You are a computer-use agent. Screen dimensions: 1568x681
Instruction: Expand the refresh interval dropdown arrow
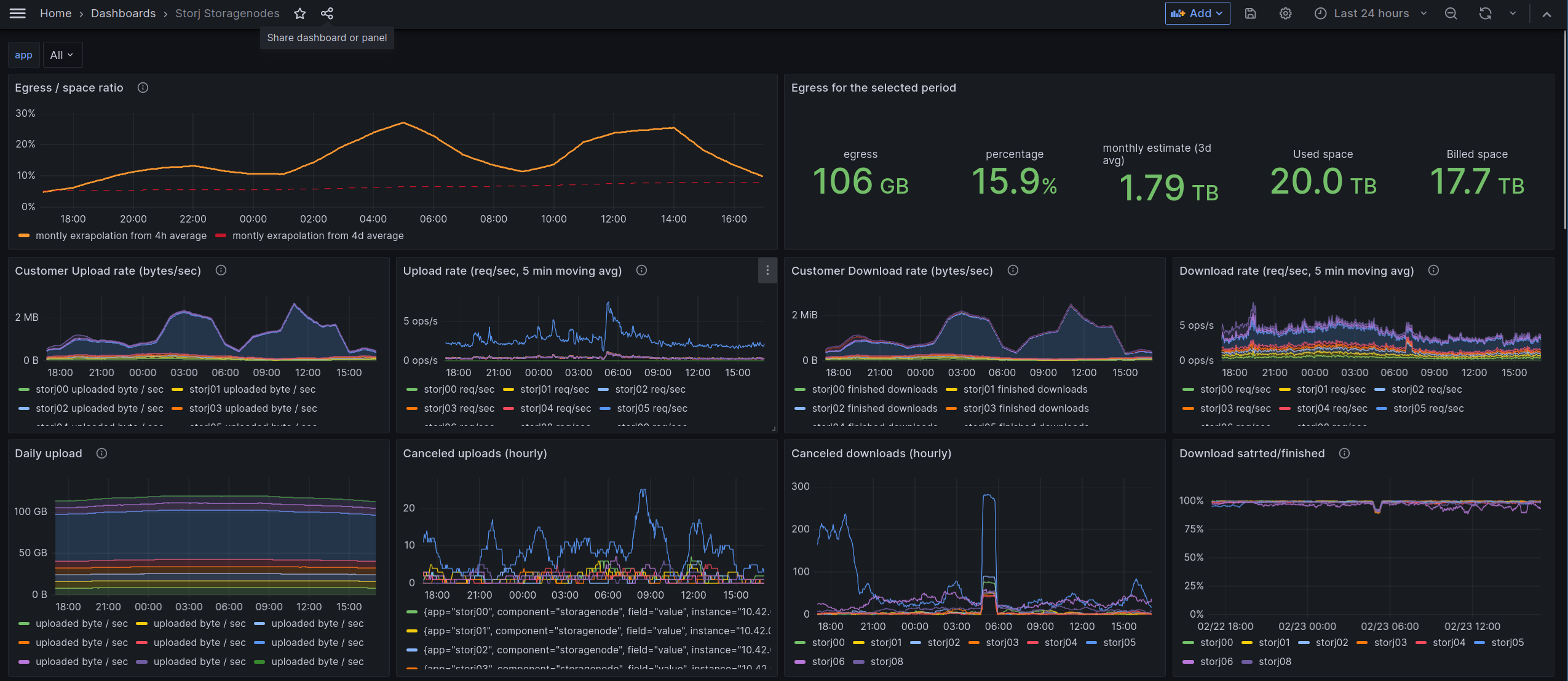point(1513,14)
